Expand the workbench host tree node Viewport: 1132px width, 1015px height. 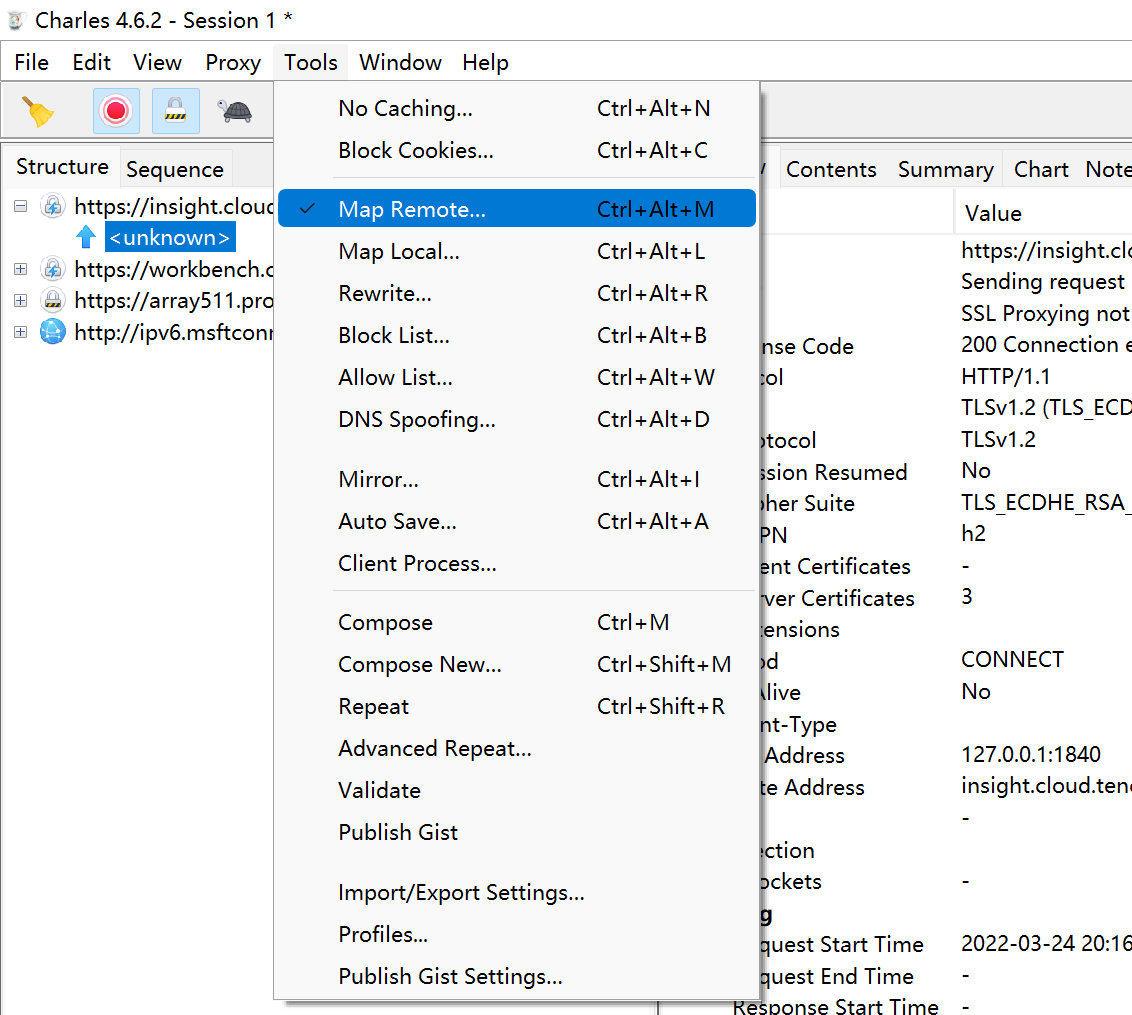[x=20, y=269]
